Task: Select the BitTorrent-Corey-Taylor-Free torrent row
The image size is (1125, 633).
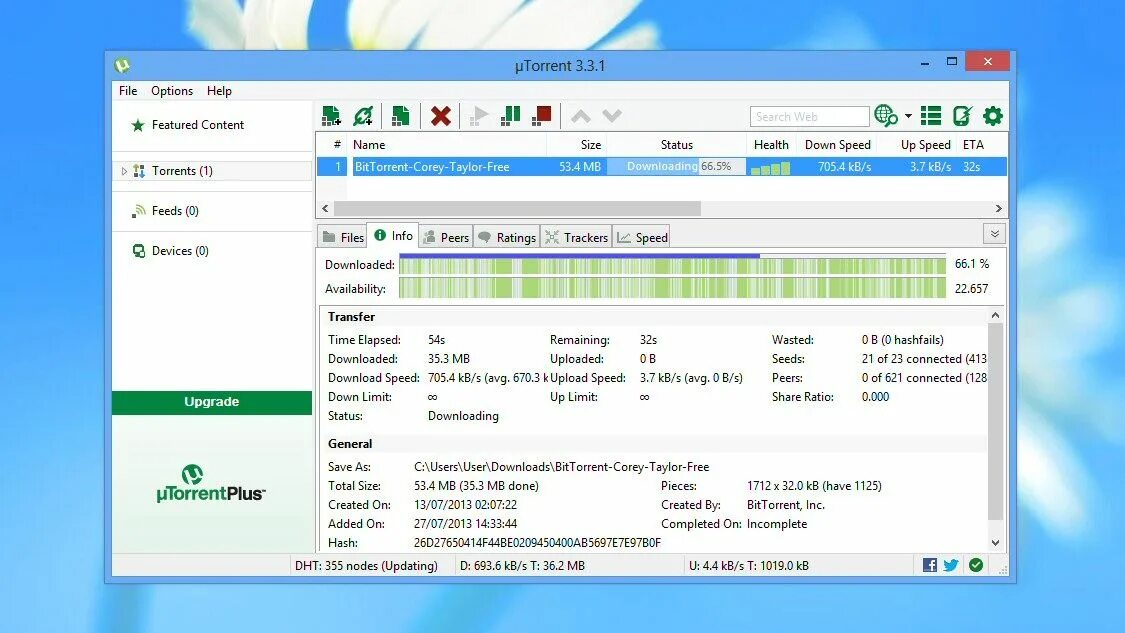Action: (662, 167)
